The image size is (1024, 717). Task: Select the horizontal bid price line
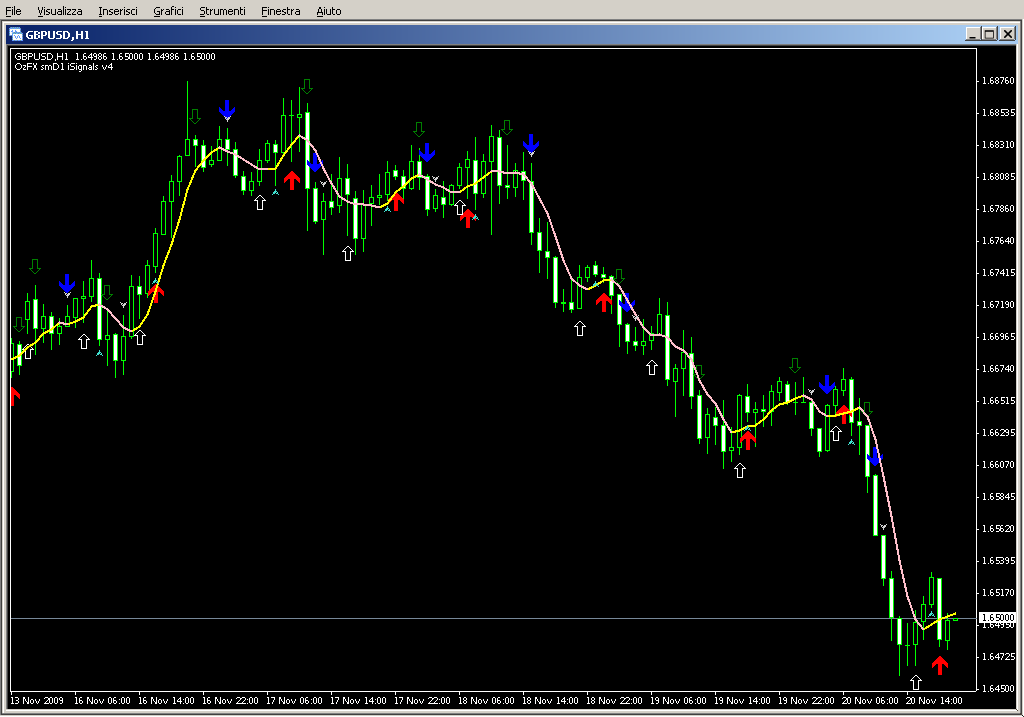point(494,618)
